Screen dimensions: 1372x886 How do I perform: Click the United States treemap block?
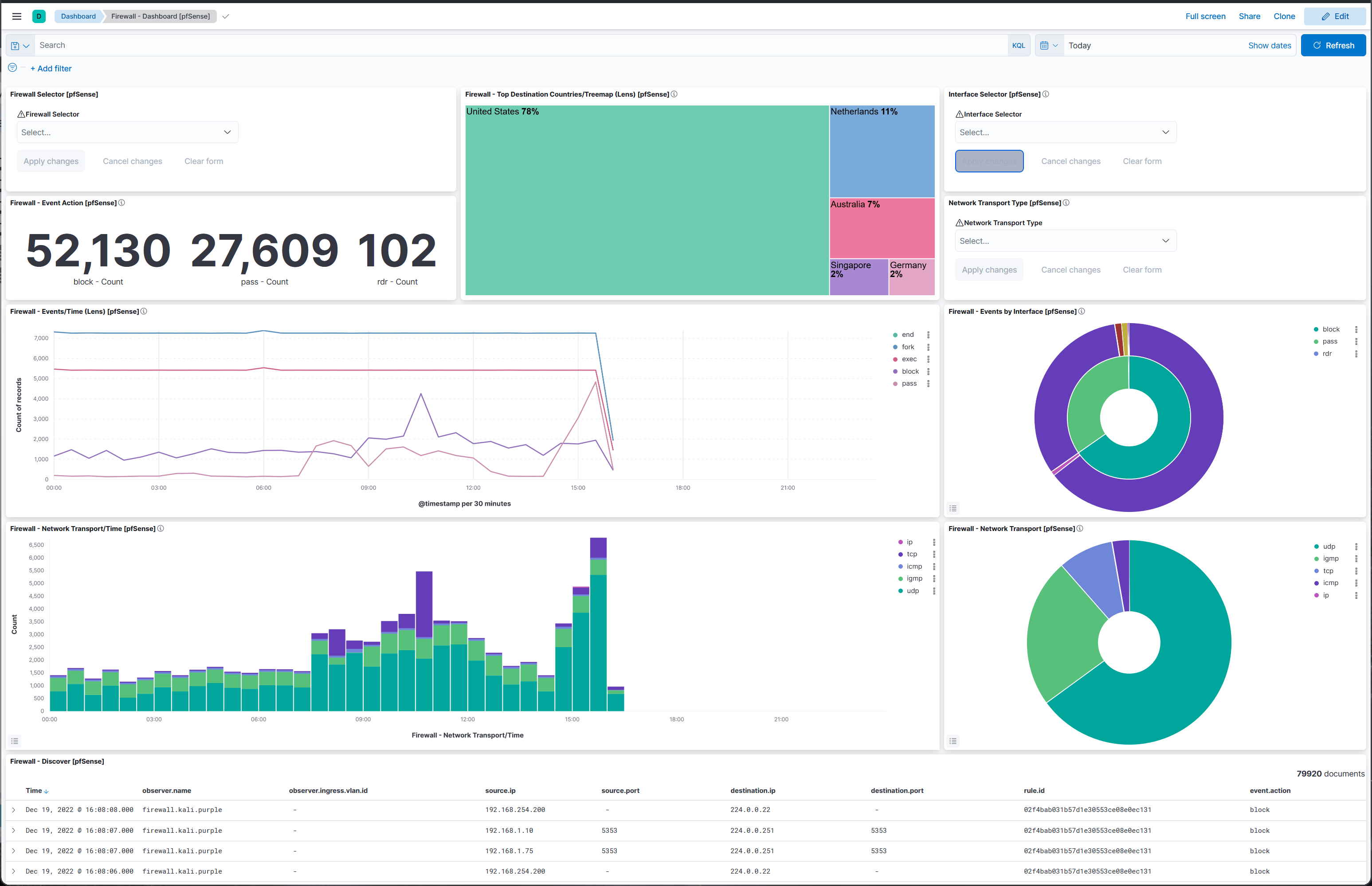[647, 200]
